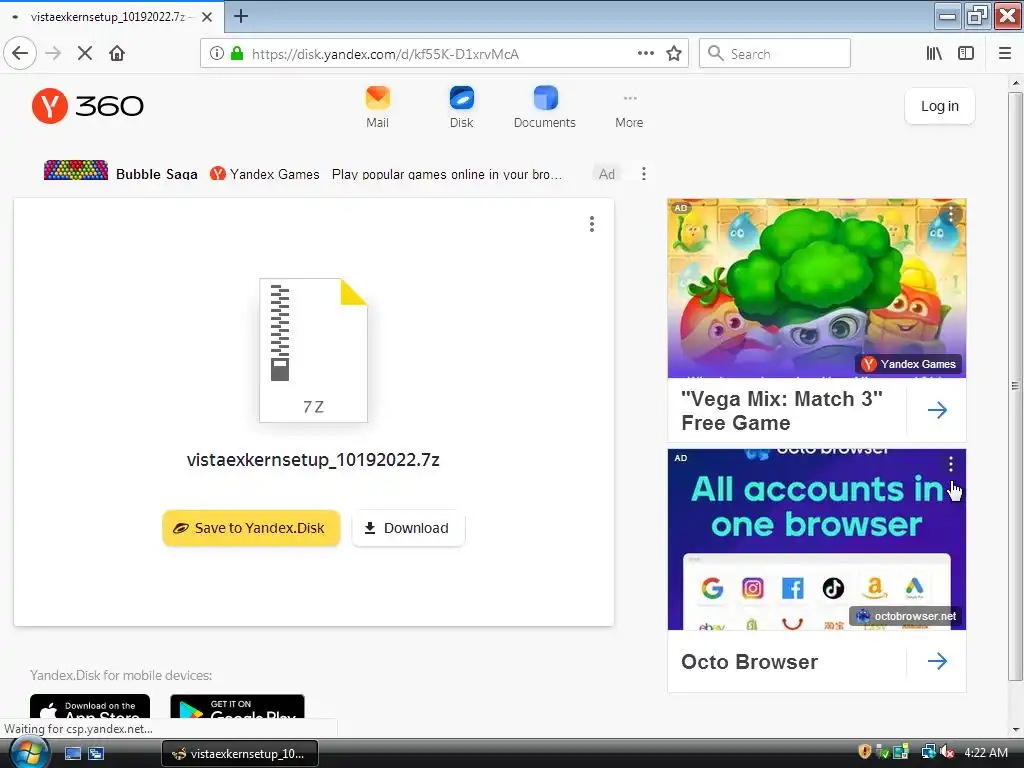Close the vistaexkernsetup tab
This screenshot has height=768, width=1024.
coord(207,17)
